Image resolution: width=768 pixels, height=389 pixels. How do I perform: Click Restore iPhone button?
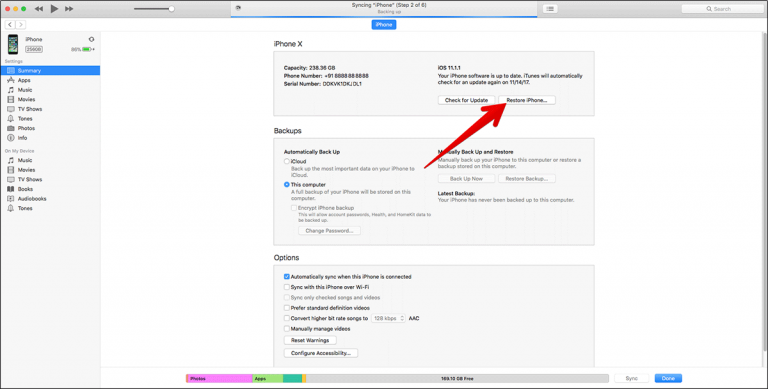coord(527,100)
